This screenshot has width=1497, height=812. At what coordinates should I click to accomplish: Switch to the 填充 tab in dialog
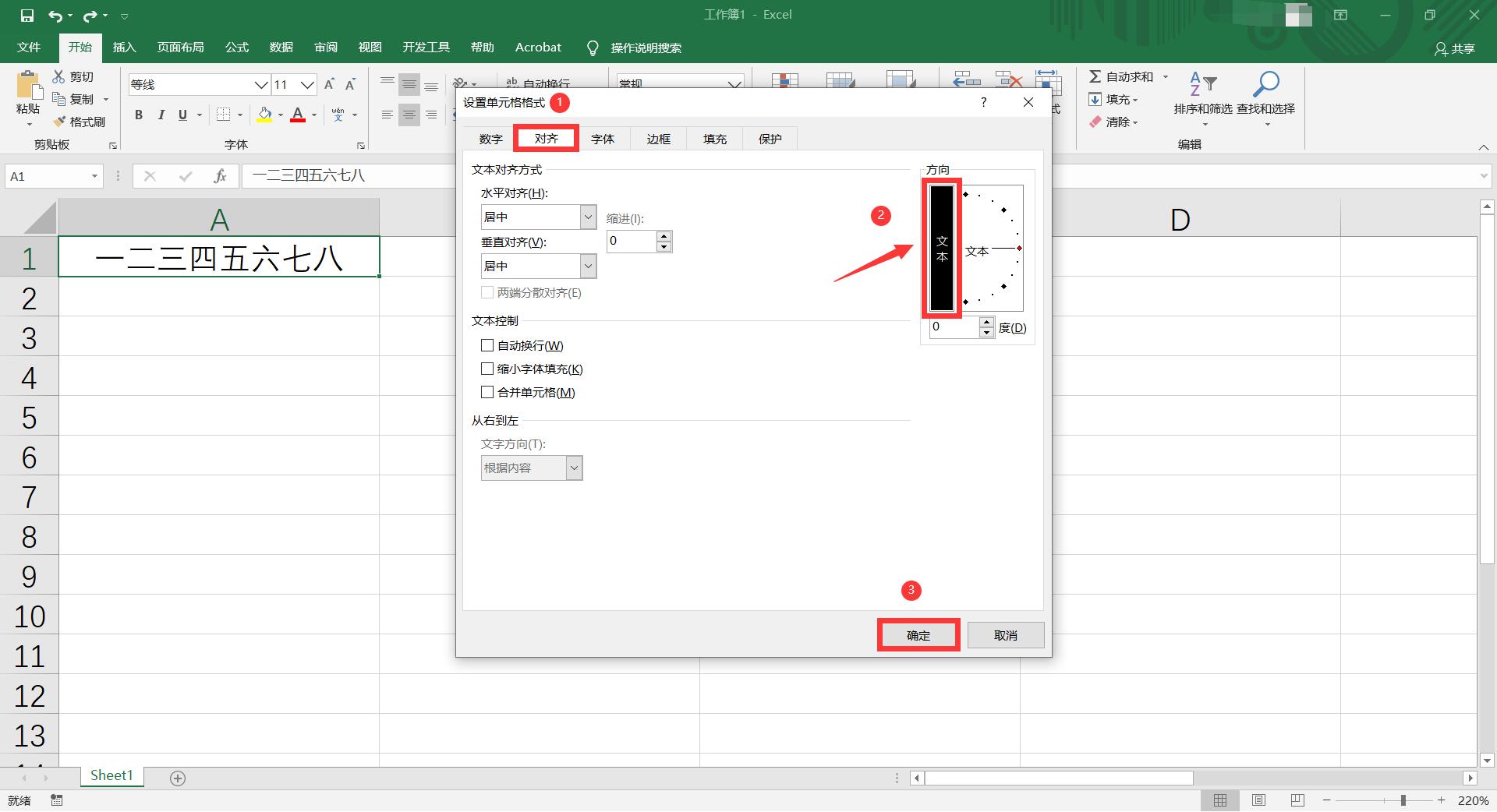click(x=715, y=139)
